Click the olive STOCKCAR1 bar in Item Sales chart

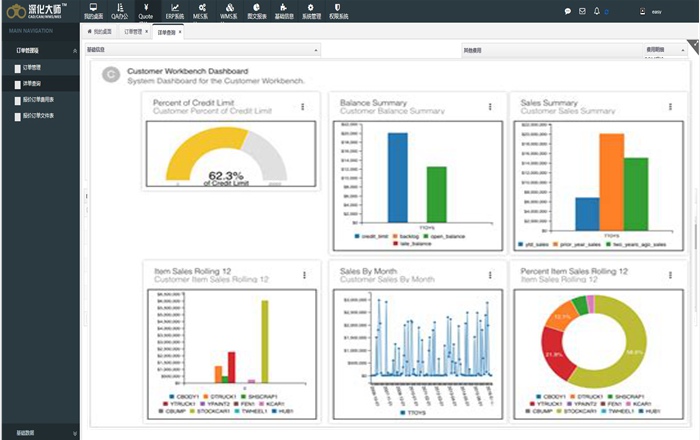pos(265,341)
